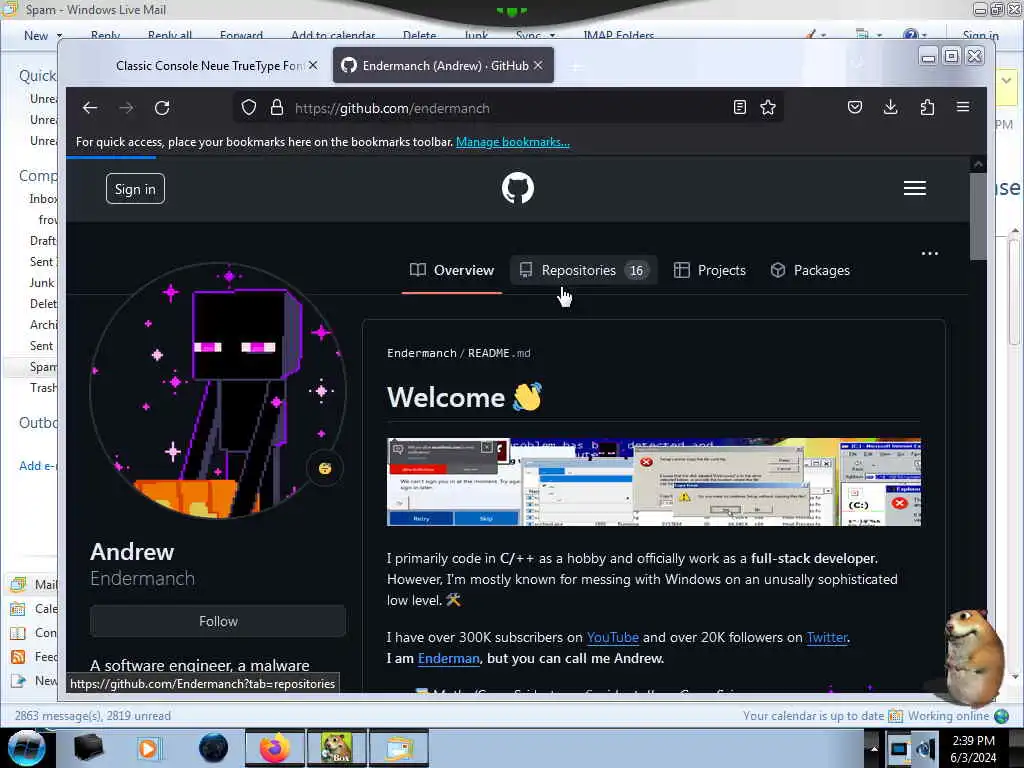Open Endermanch repository link in README header
The image size is (1024, 768).
coord(422,353)
